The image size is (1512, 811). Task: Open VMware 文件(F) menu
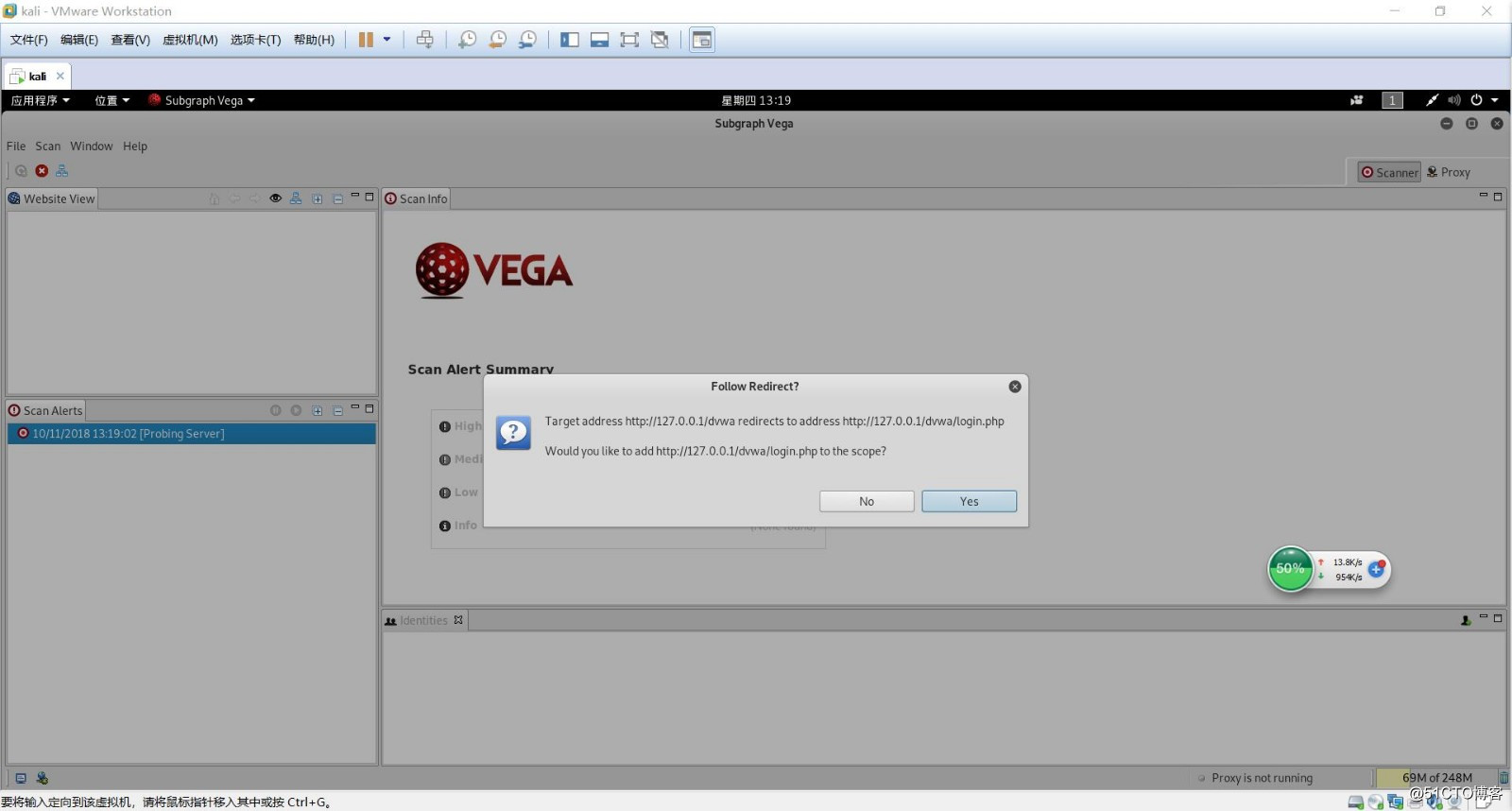[28, 40]
